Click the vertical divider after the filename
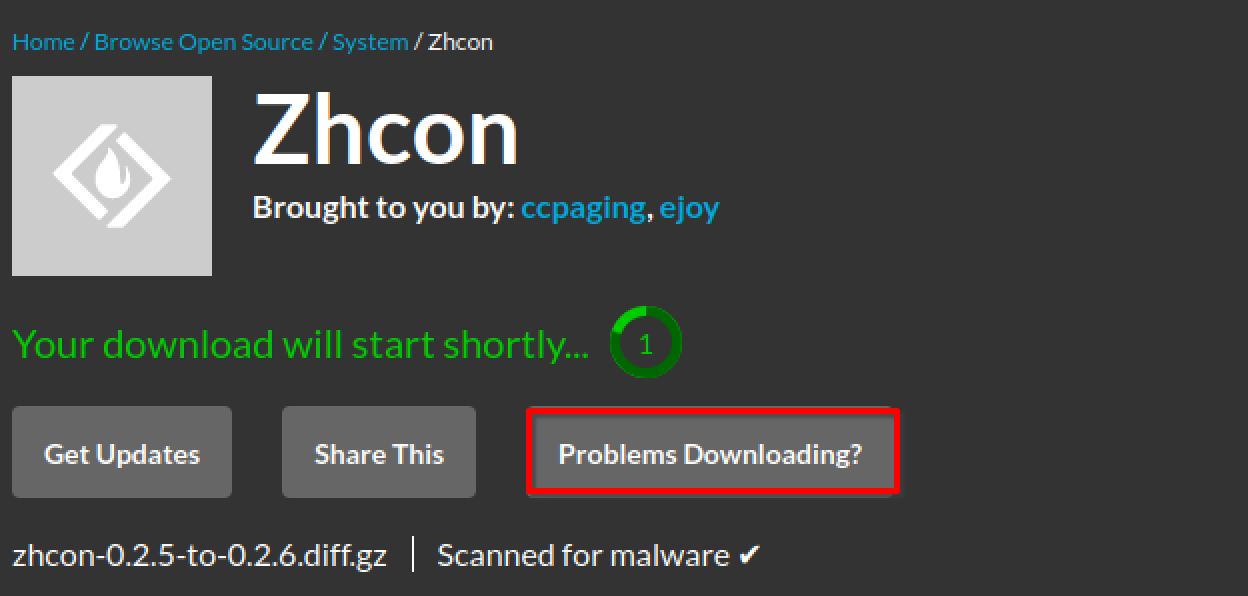Viewport: 1248px width, 596px height. [x=413, y=555]
